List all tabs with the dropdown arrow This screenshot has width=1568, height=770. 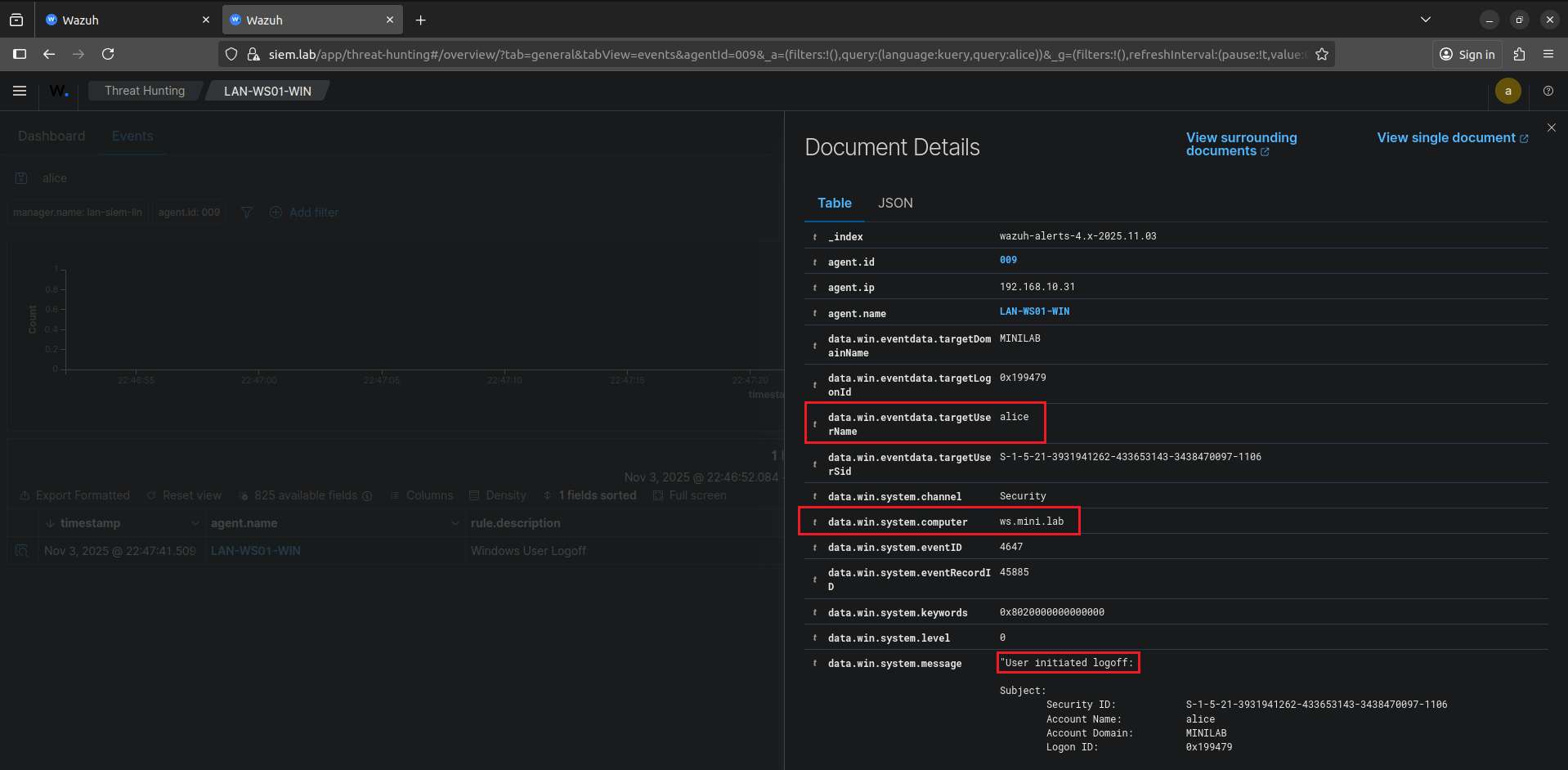(1426, 20)
